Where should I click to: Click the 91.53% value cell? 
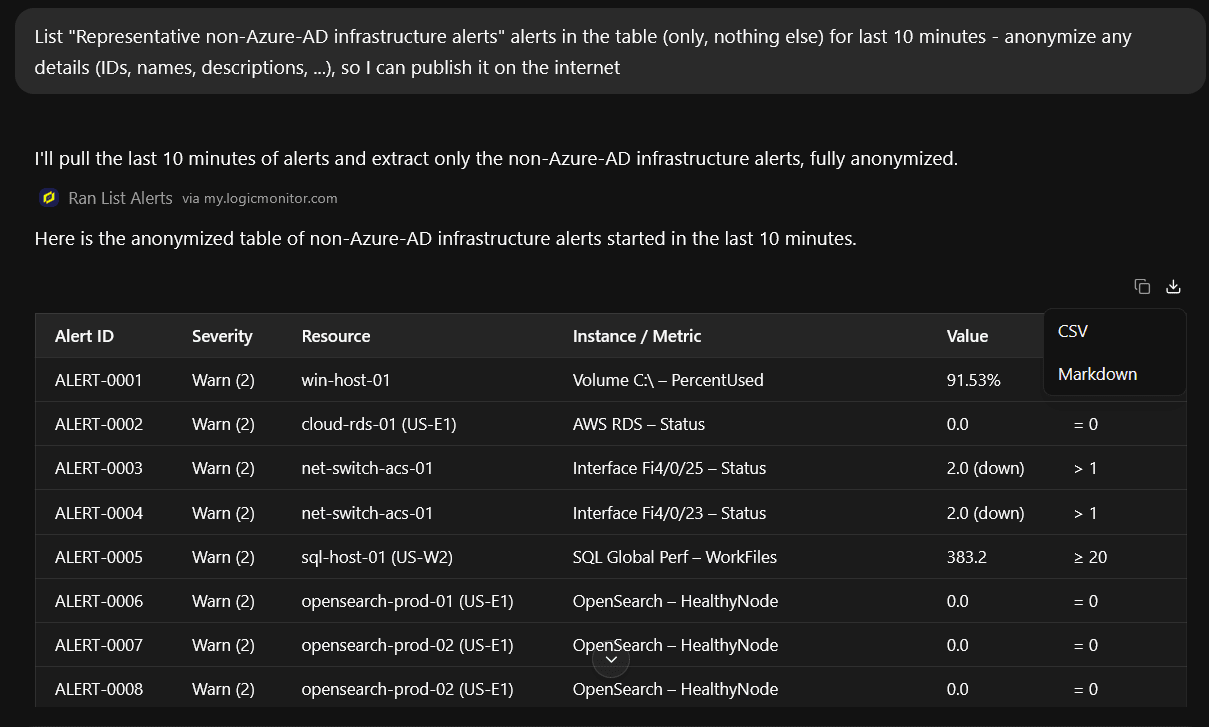973,380
